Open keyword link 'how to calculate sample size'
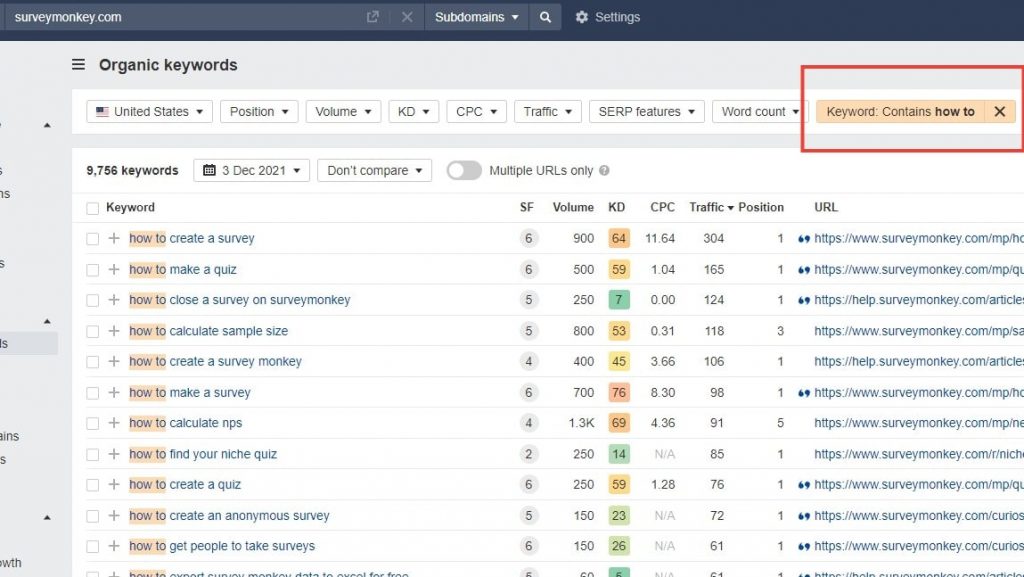 click(x=208, y=331)
